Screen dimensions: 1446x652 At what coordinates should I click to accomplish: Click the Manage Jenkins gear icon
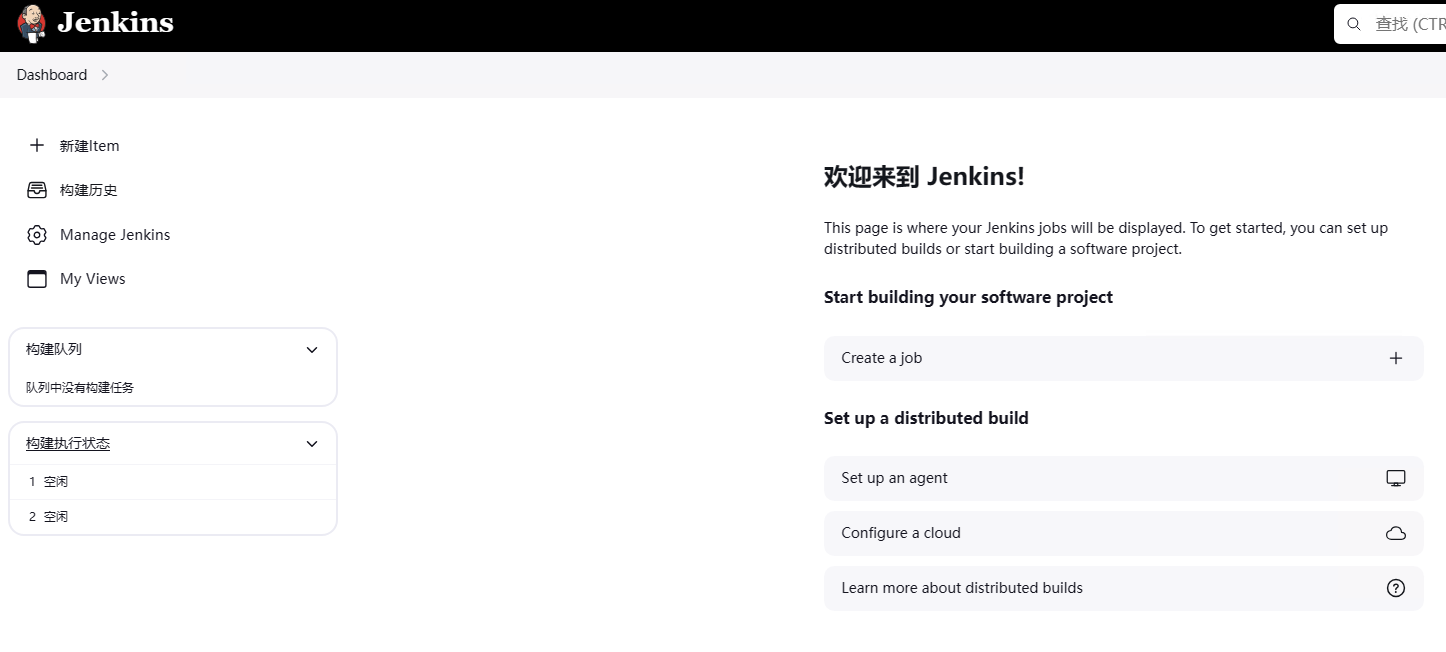(37, 235)
